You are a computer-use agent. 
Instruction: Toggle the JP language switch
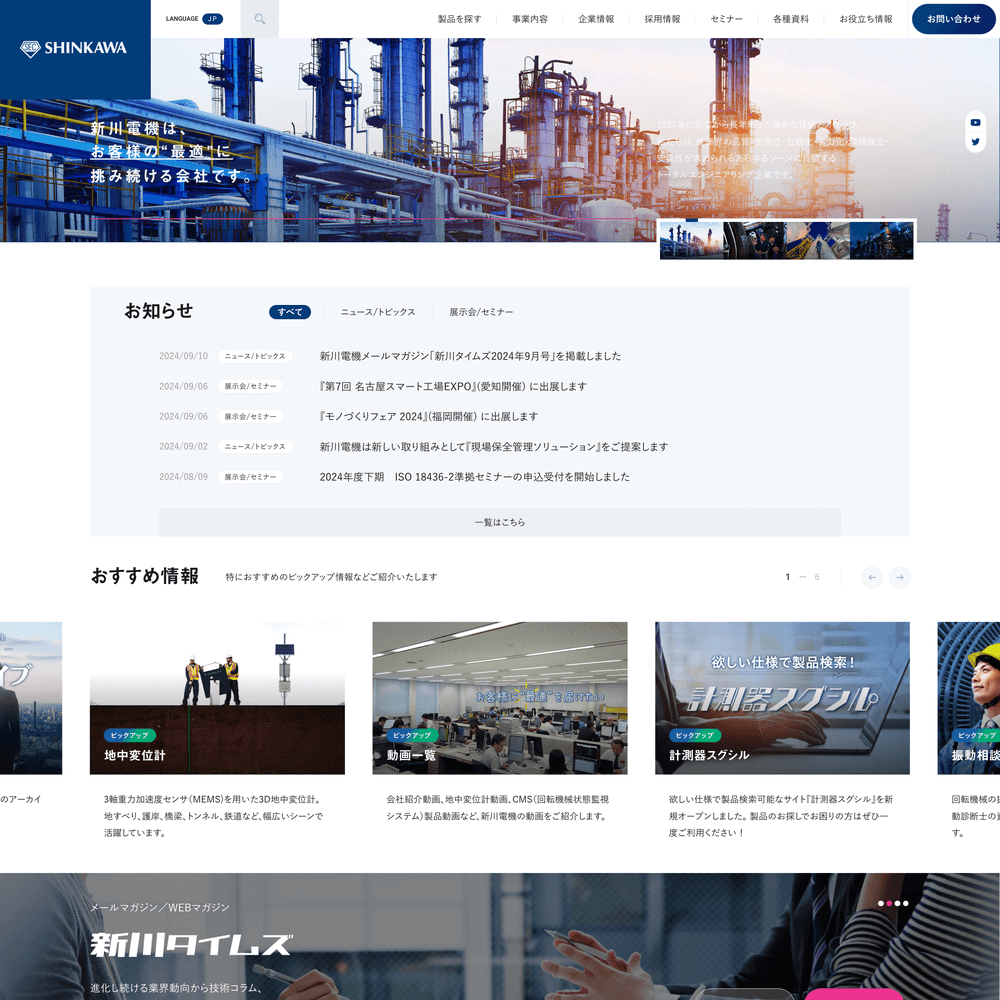[x=212, y=19]
